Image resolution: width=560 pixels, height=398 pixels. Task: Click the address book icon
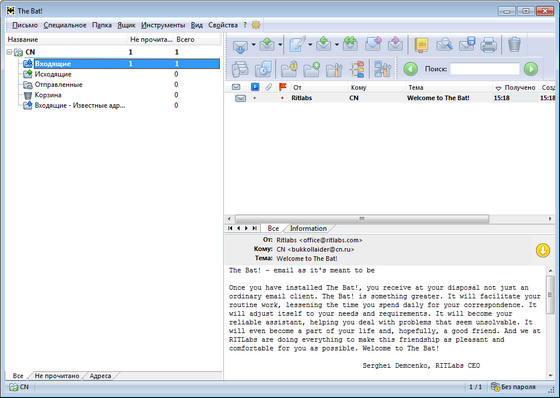click(421, 45)
